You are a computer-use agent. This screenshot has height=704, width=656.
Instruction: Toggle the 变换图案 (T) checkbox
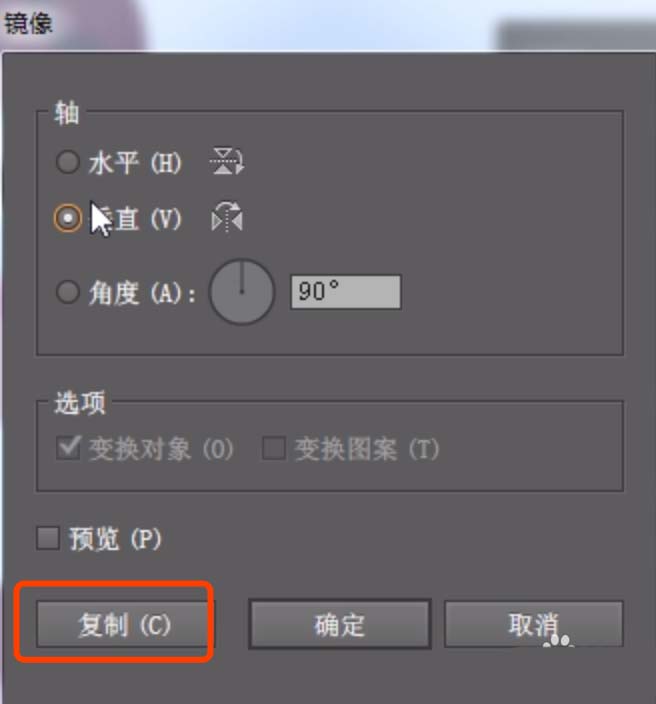(274, 448)
